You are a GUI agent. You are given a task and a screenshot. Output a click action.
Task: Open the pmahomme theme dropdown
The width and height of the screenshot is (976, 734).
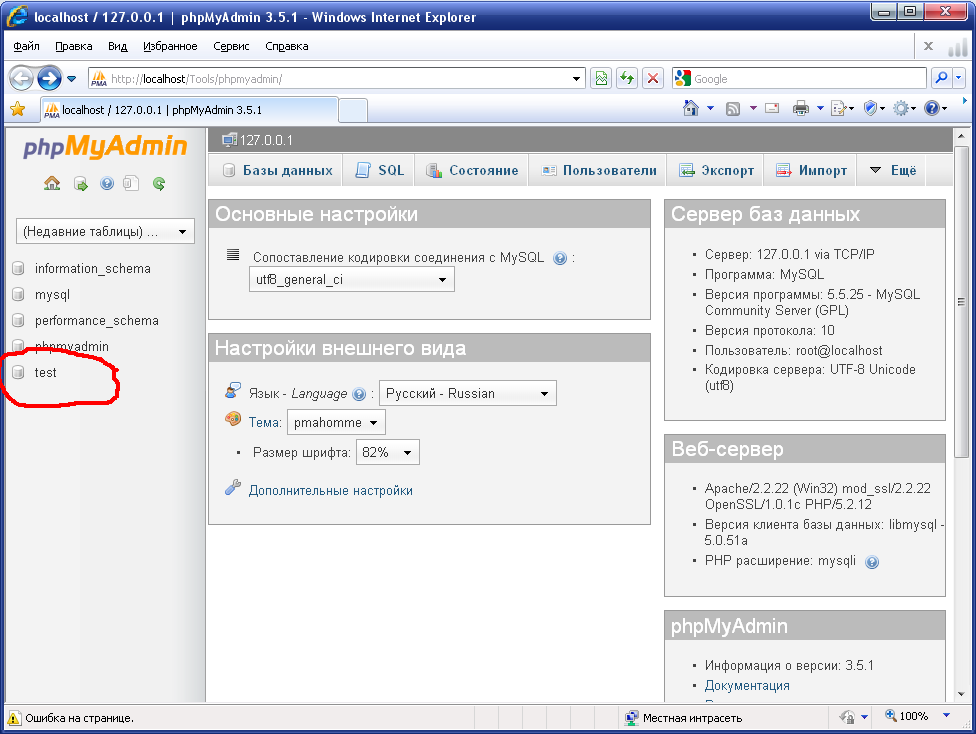point(336,423)
